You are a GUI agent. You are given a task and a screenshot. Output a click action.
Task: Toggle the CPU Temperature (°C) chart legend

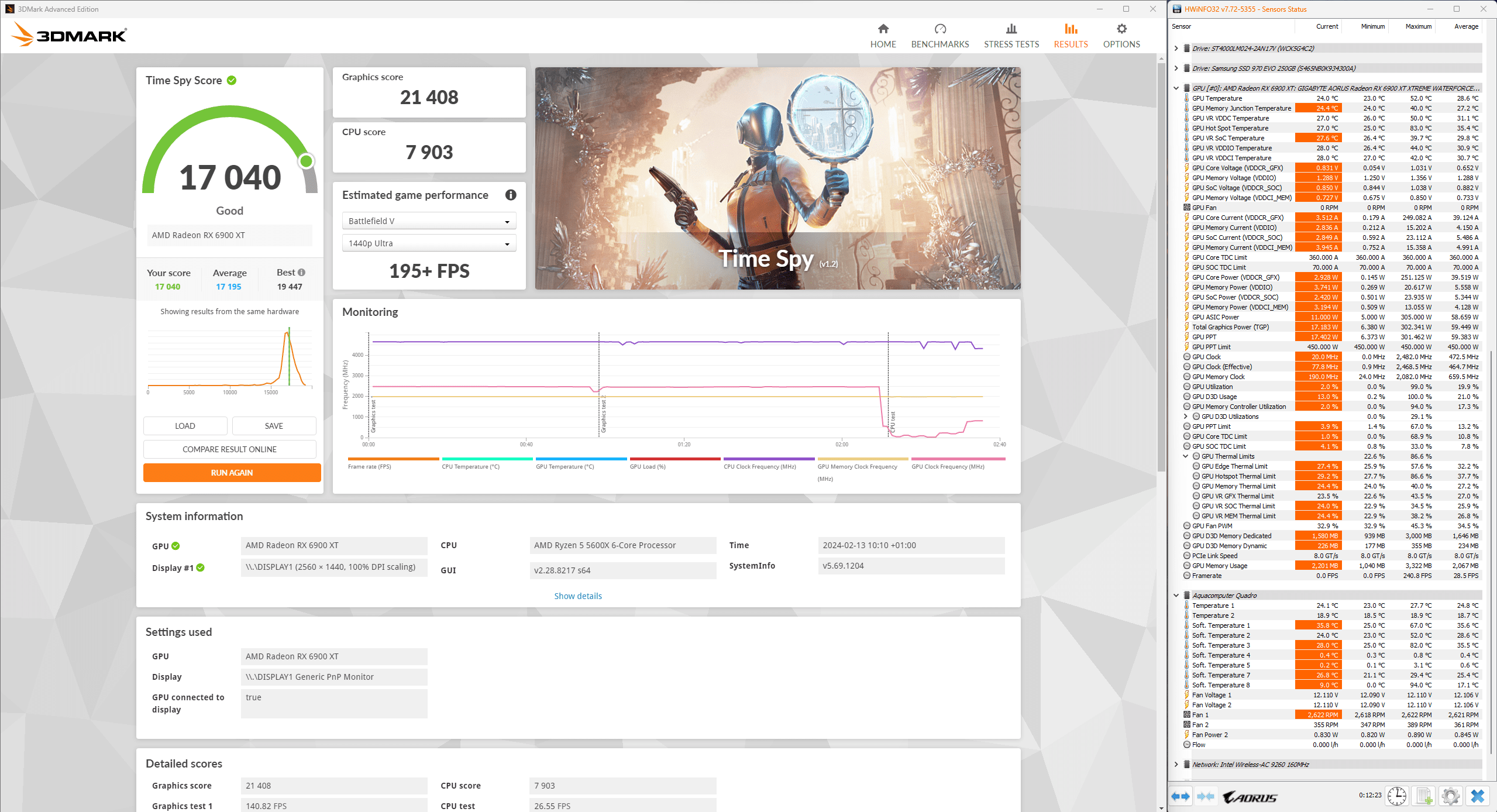(487, 463)
